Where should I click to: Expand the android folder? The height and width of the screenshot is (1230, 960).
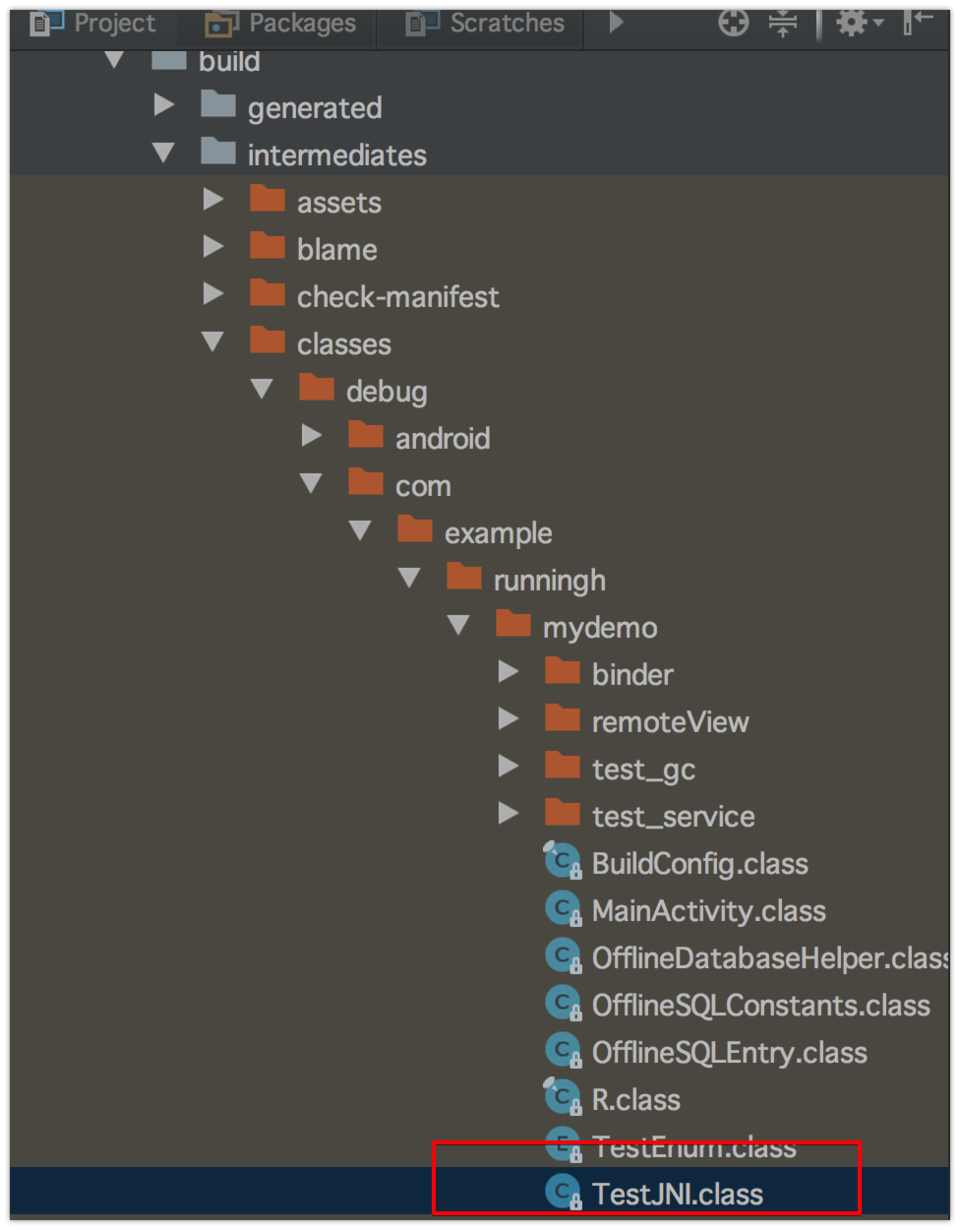pos(311,436)
